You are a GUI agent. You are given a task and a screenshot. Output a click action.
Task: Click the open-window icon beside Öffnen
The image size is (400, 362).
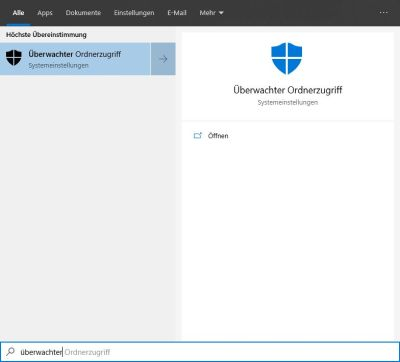pos(198,135)
